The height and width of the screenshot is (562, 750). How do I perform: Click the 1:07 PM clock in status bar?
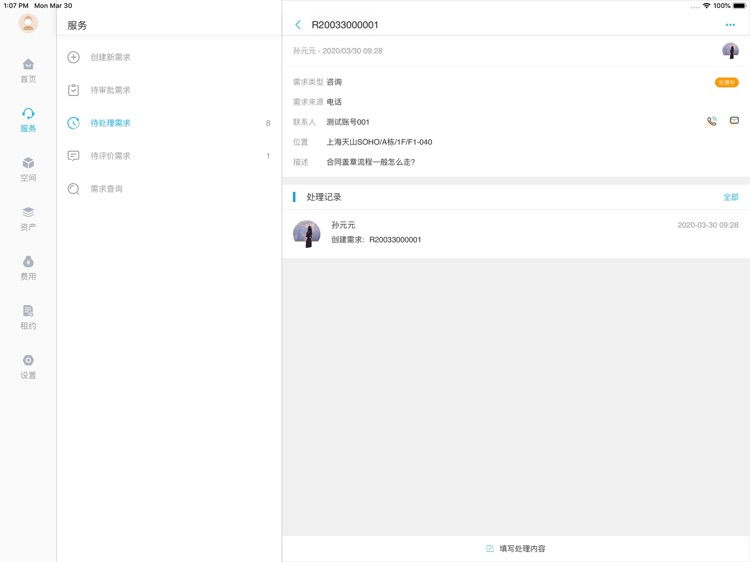tap(16, 6)
